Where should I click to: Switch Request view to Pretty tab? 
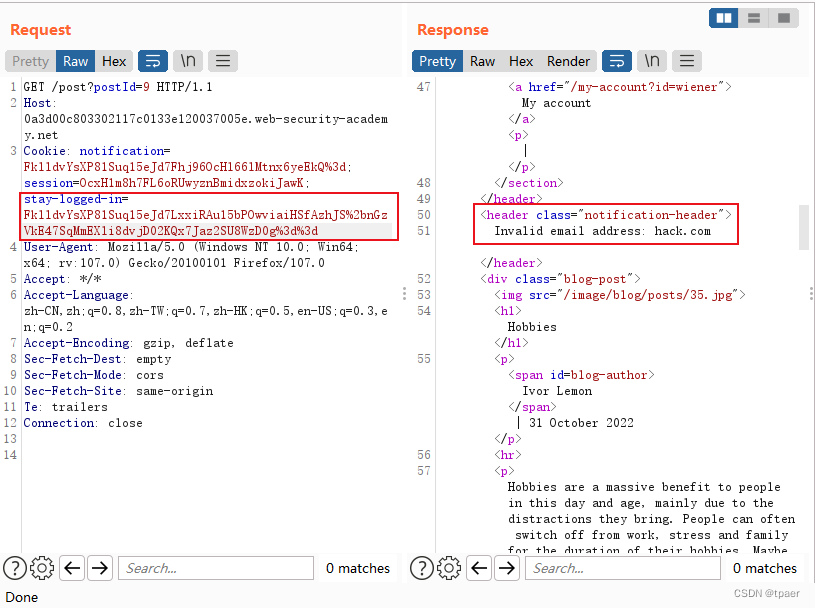coord(30,61)
